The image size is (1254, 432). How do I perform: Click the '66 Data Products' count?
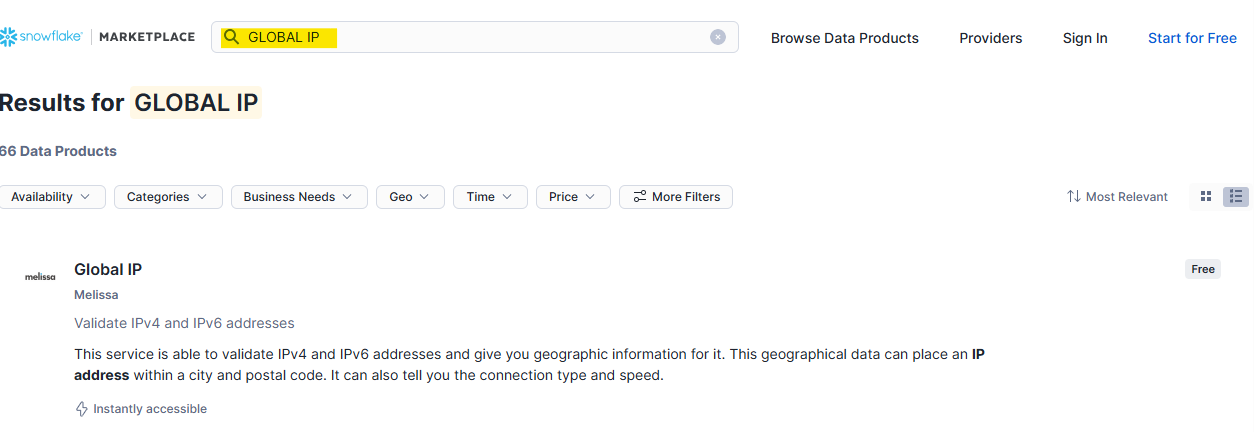click(58, 151)
